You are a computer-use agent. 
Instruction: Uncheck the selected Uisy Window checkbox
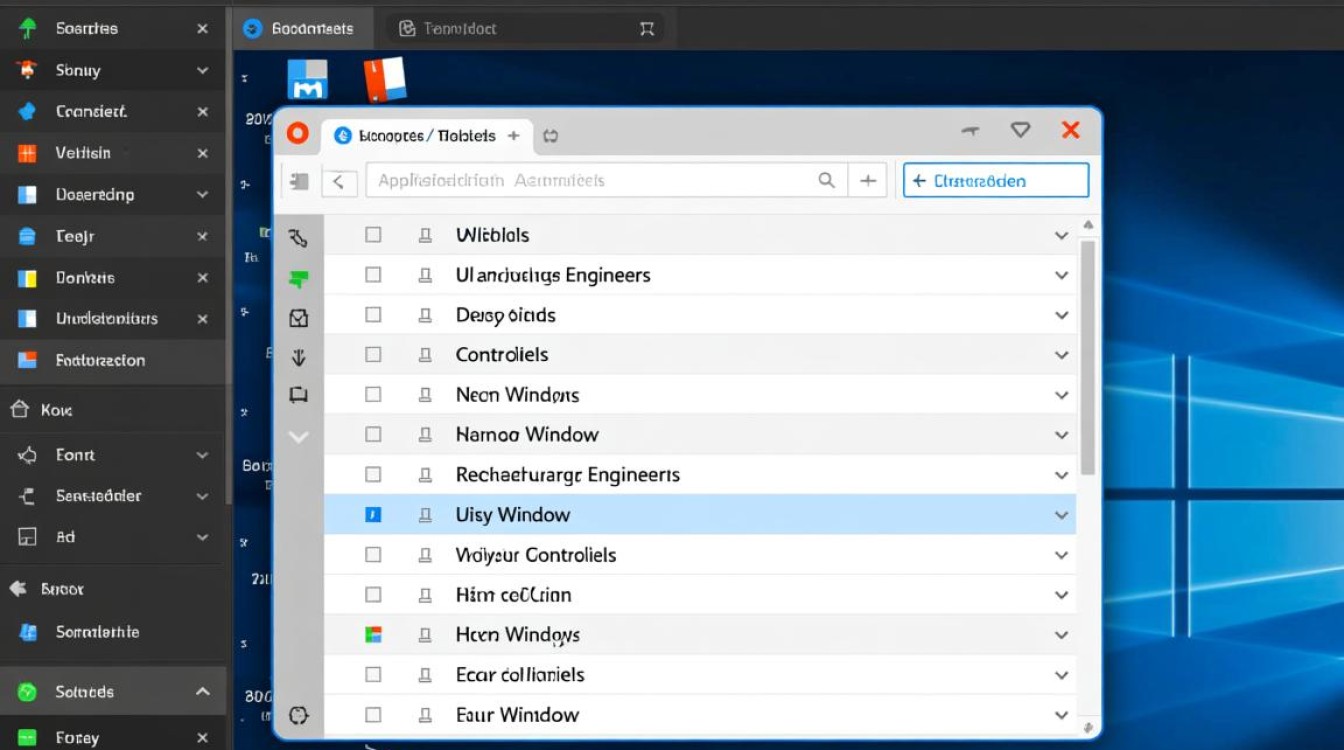click(373, 515)
